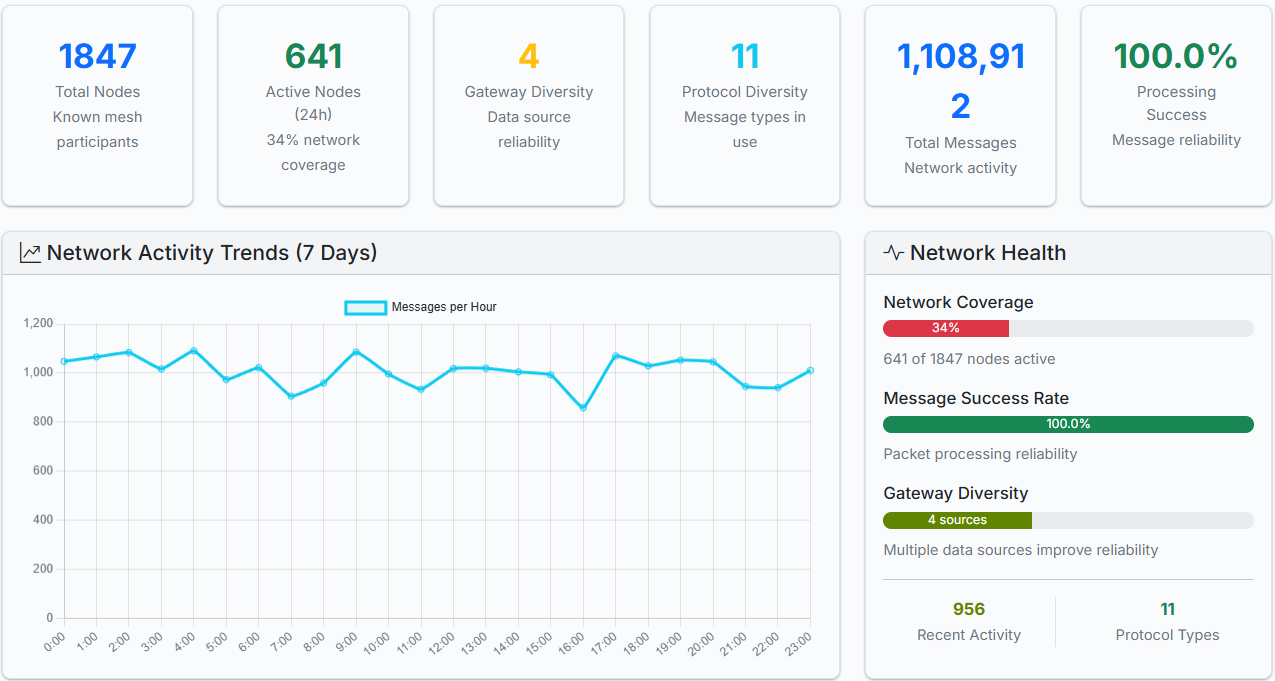This screenshot has width=1275, height=681.
Task: Click the 956 Recent Activity figure
Action: (x=968, y=609)
